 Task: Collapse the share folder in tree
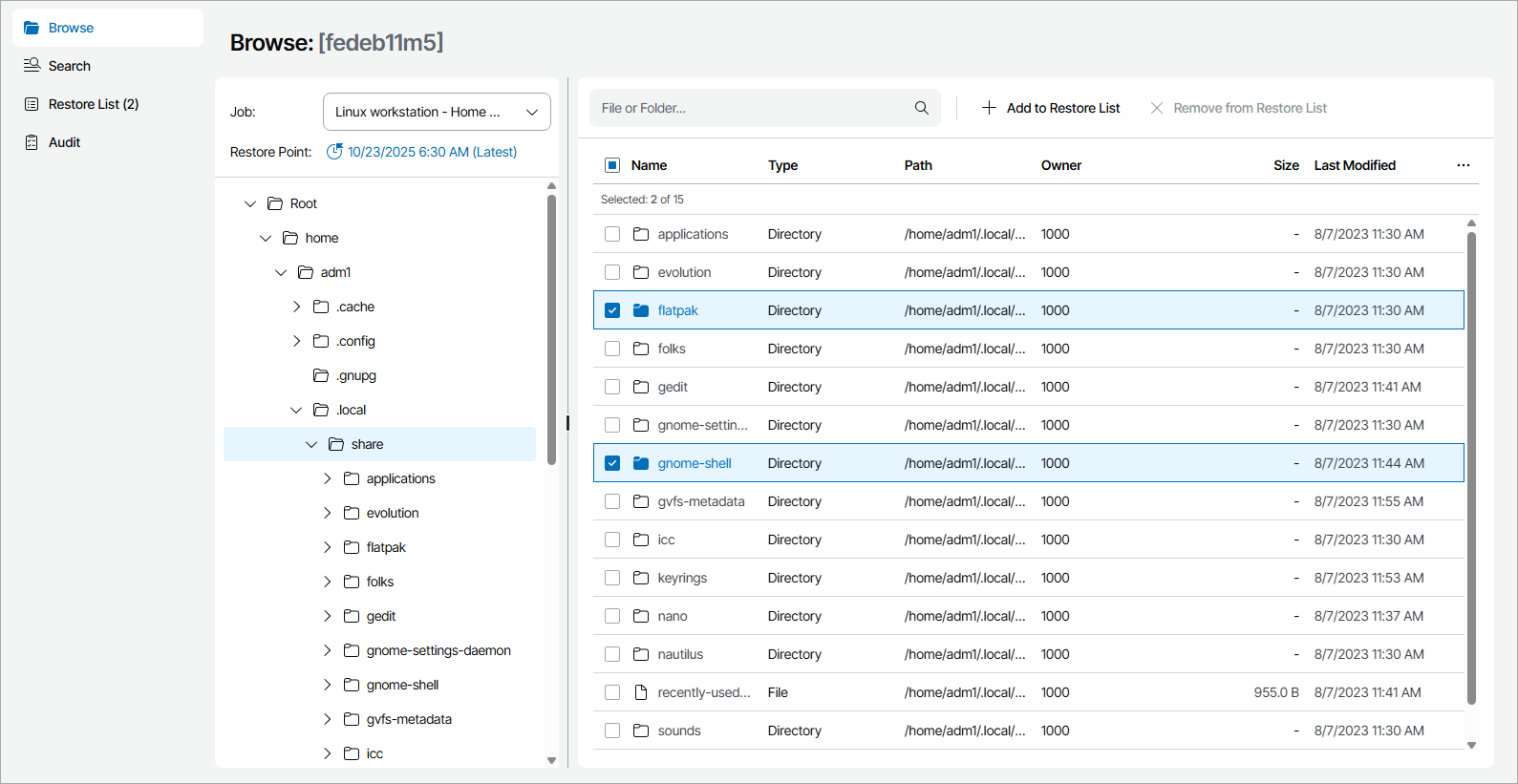pyautogui.click(x=311, y=444)
